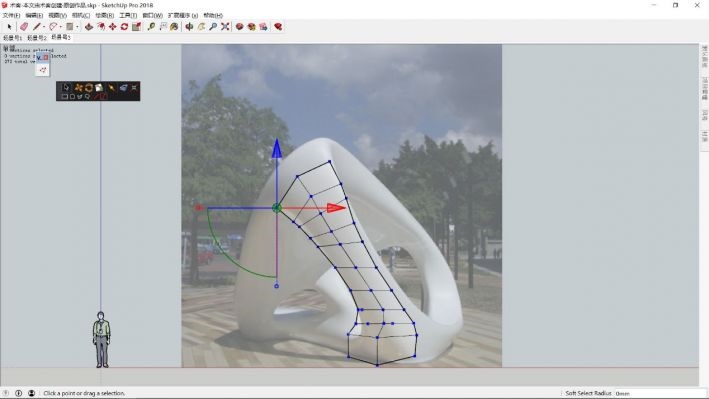Click the red X-axis arrow of gizmo
709x399 pixels.
336,208
